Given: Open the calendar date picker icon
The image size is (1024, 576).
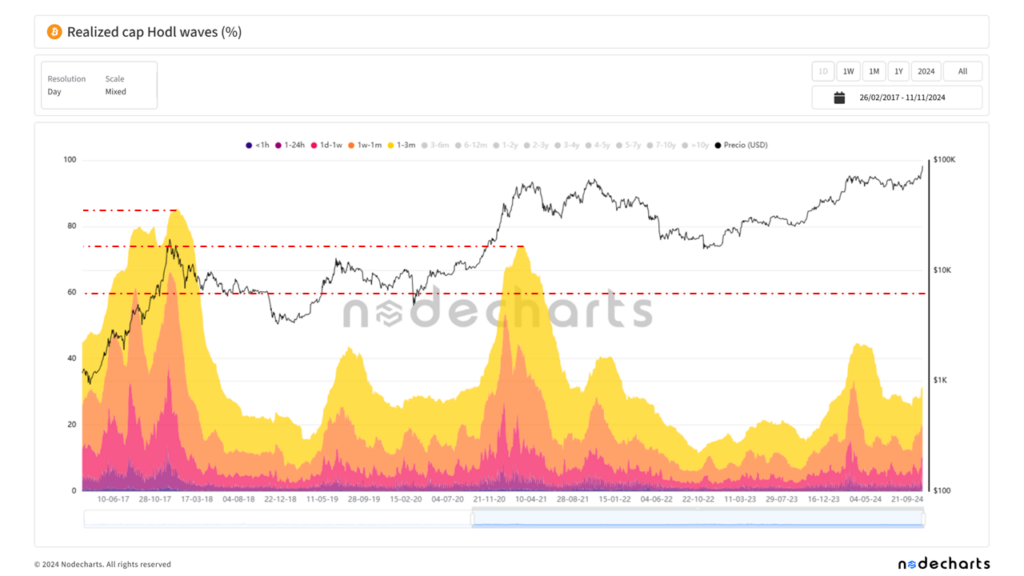Looking at the screenshot, I should pyautogui.click(x=840, y=96).
